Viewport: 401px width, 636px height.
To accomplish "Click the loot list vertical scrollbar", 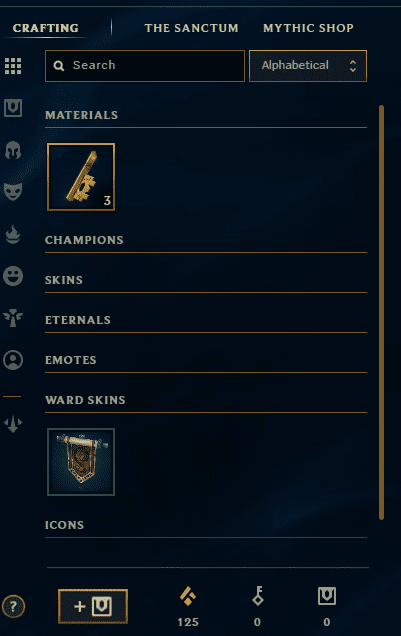I will [381, 312].
